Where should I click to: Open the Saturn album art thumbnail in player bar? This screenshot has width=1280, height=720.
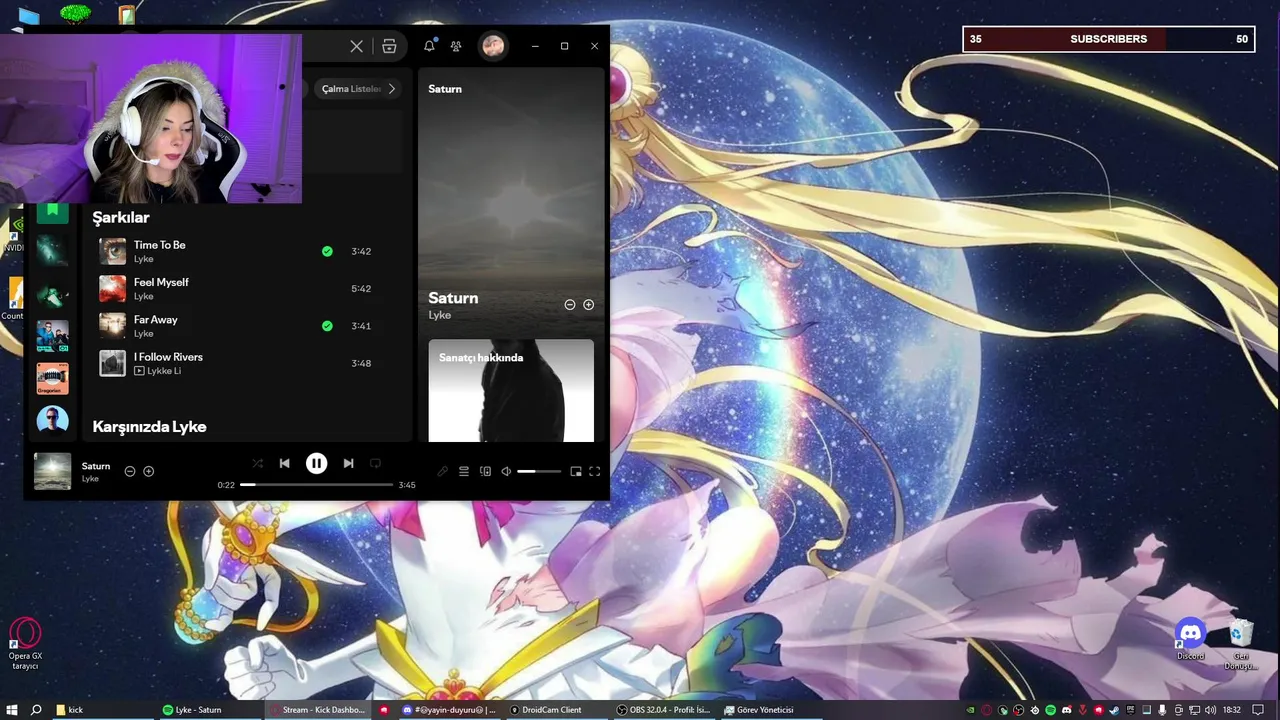[53, 471]
